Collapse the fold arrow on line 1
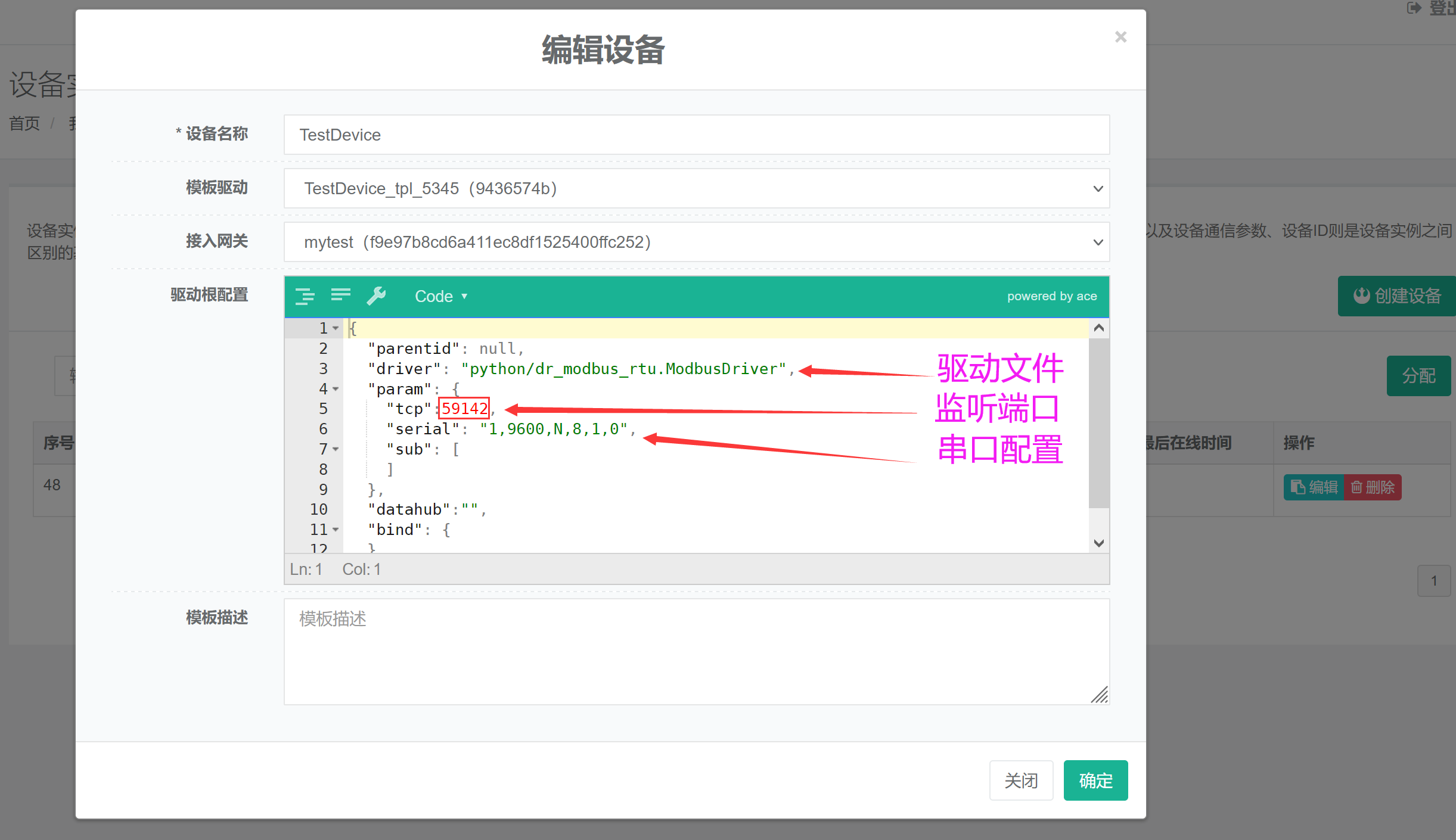The width and height of the screenshot is (1456, 840). [336, 328]
